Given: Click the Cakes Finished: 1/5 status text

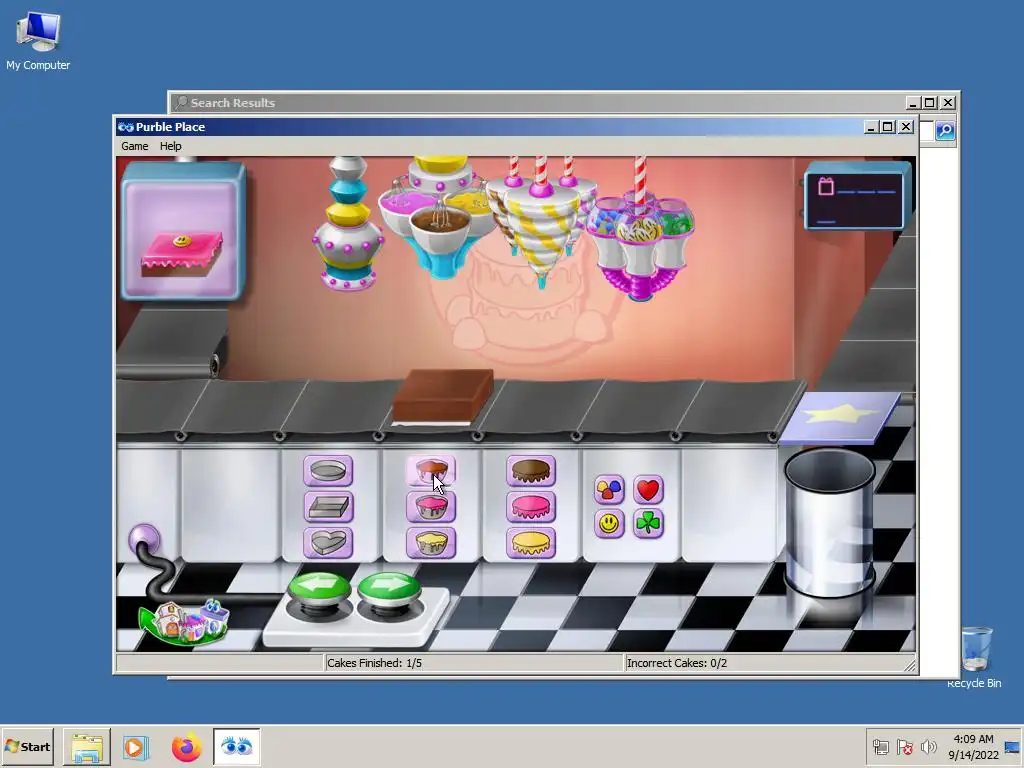Looking at the screenshot, I should tap(374, 663).
